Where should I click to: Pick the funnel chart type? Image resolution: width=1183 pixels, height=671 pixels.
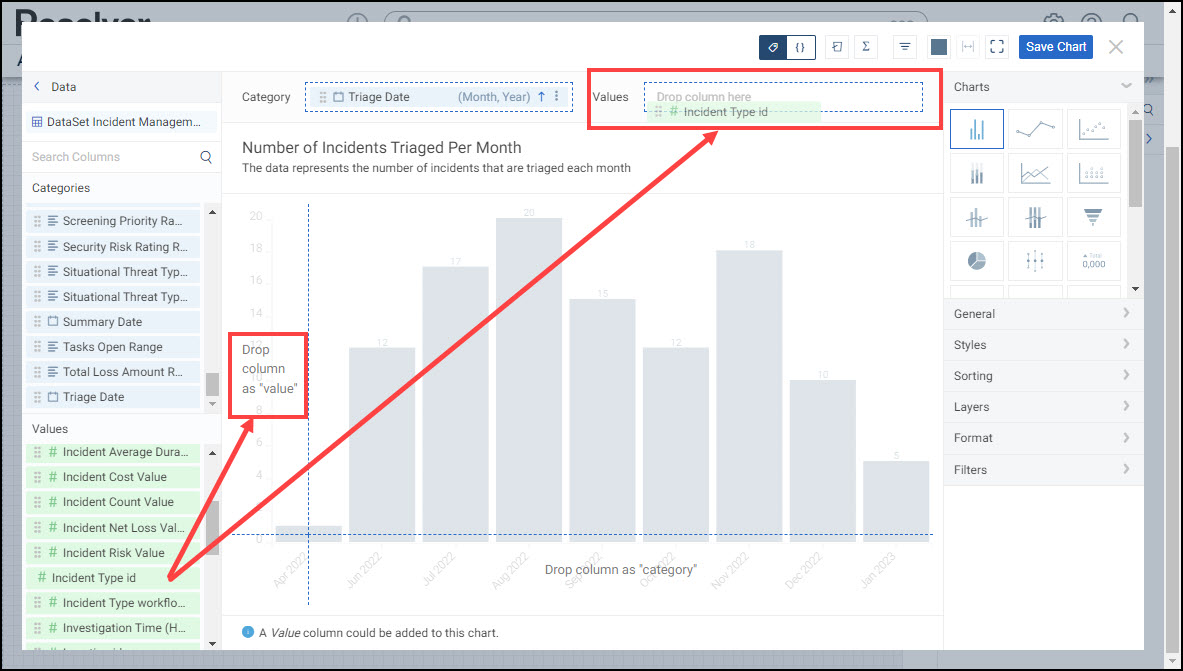pos(1093,216)
